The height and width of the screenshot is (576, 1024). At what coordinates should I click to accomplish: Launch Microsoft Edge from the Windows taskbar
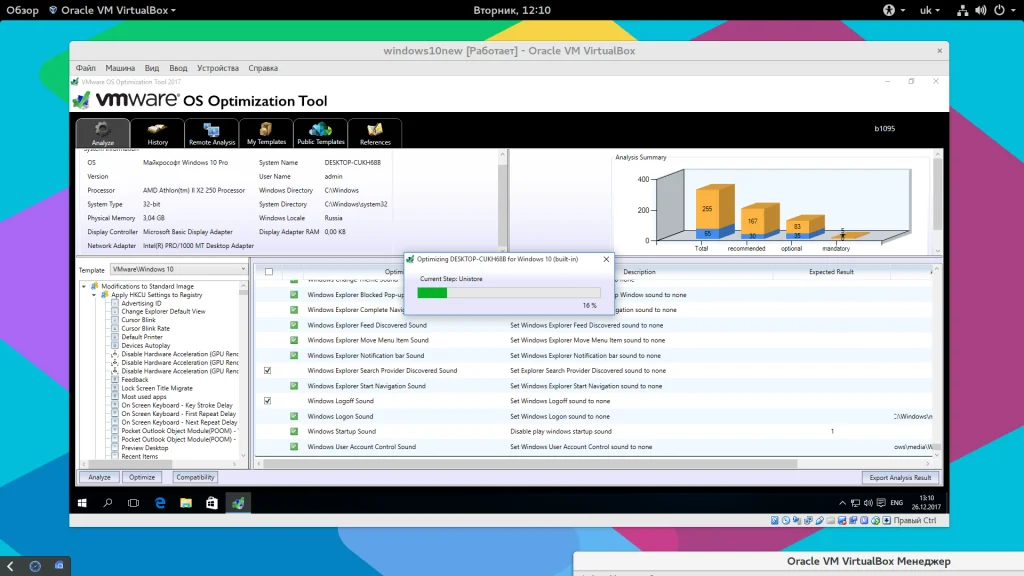click(x=160, y=503)
